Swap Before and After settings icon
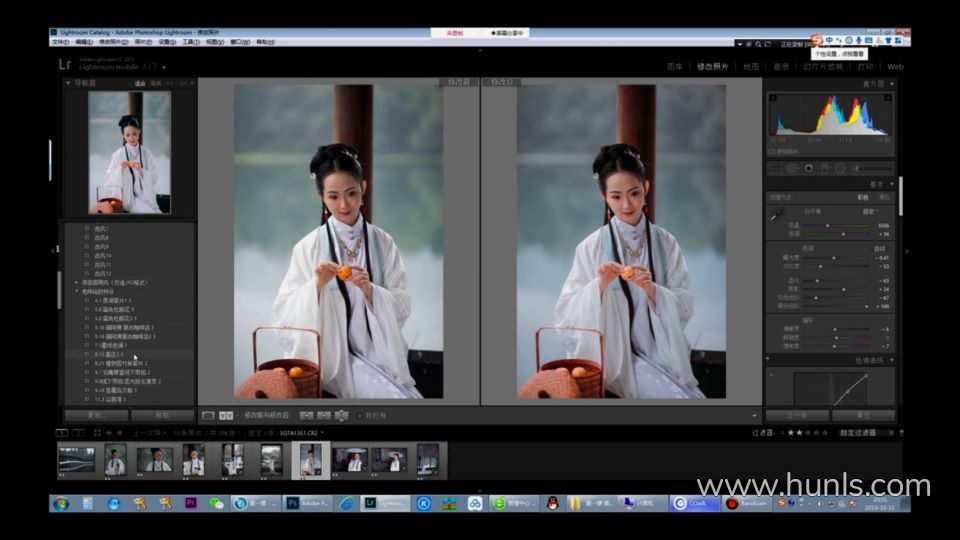 tap(342, 416)
